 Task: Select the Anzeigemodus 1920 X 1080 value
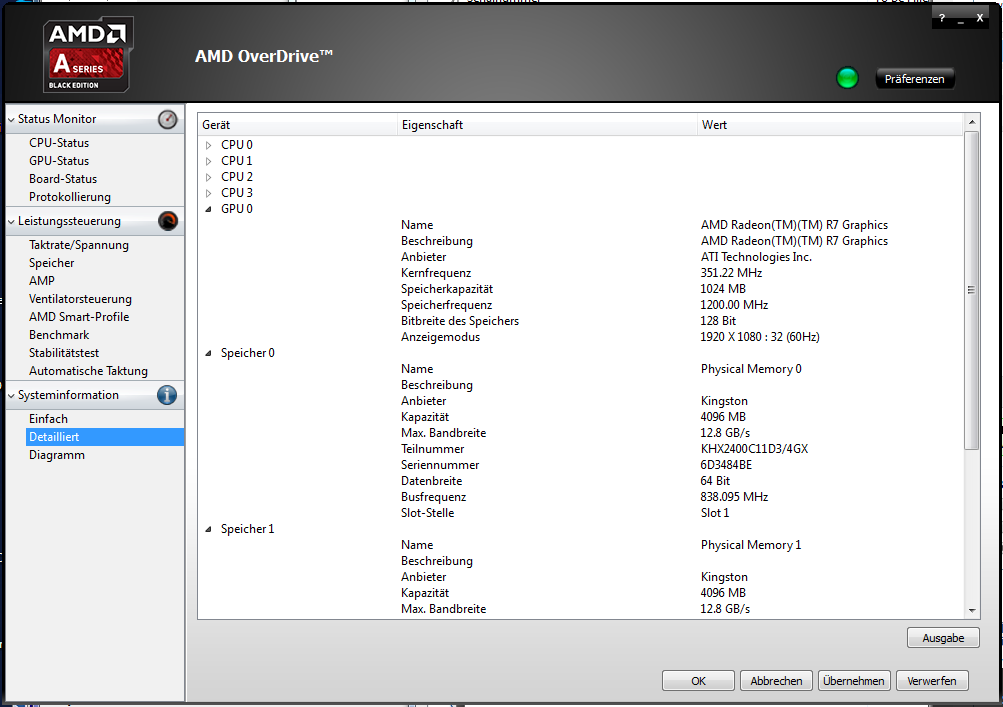pos(759,337)
